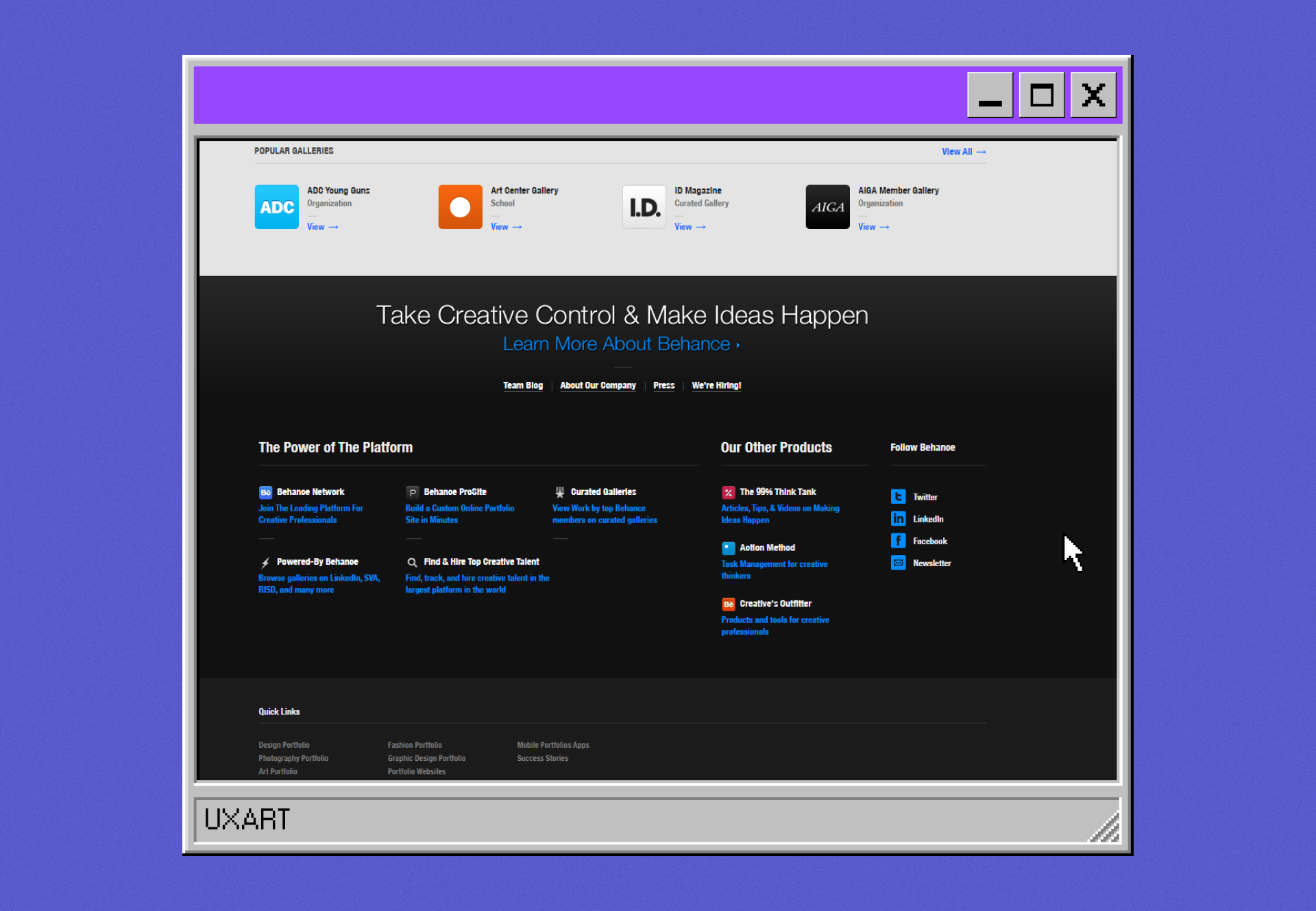
Task: Click the We're Hiring! link
Action: coord(716,385)
